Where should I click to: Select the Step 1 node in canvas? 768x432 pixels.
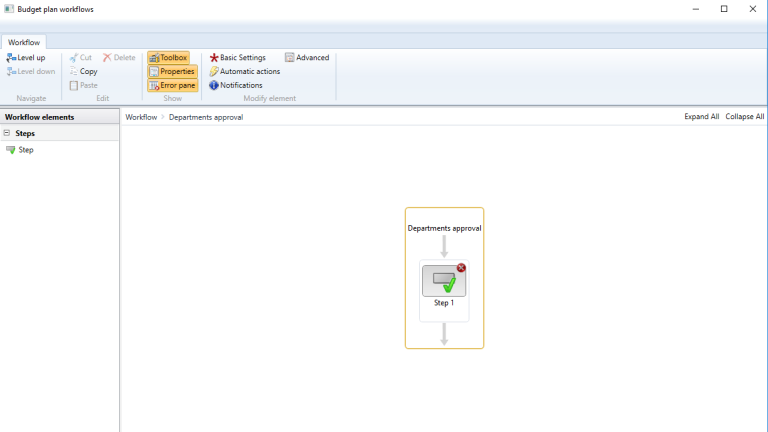(444, 282)
